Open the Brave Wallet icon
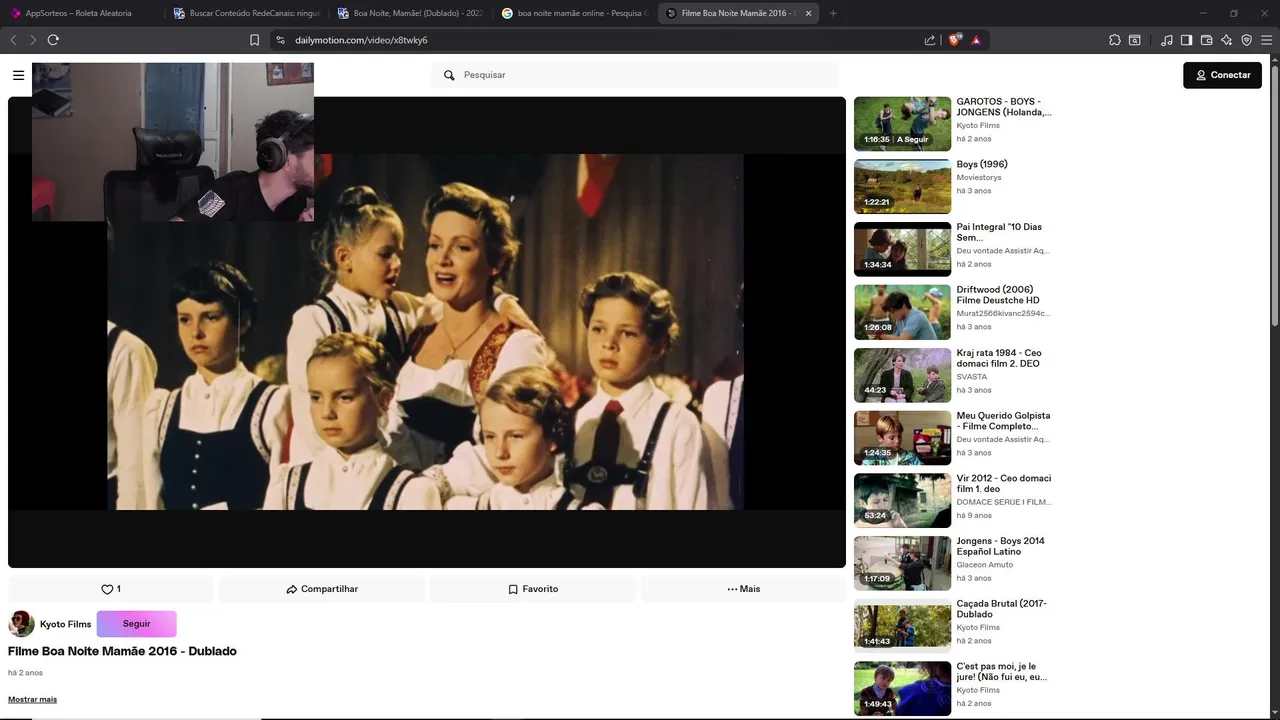The width and height of the screenshot is (1280, 720). pos(1206,40)
